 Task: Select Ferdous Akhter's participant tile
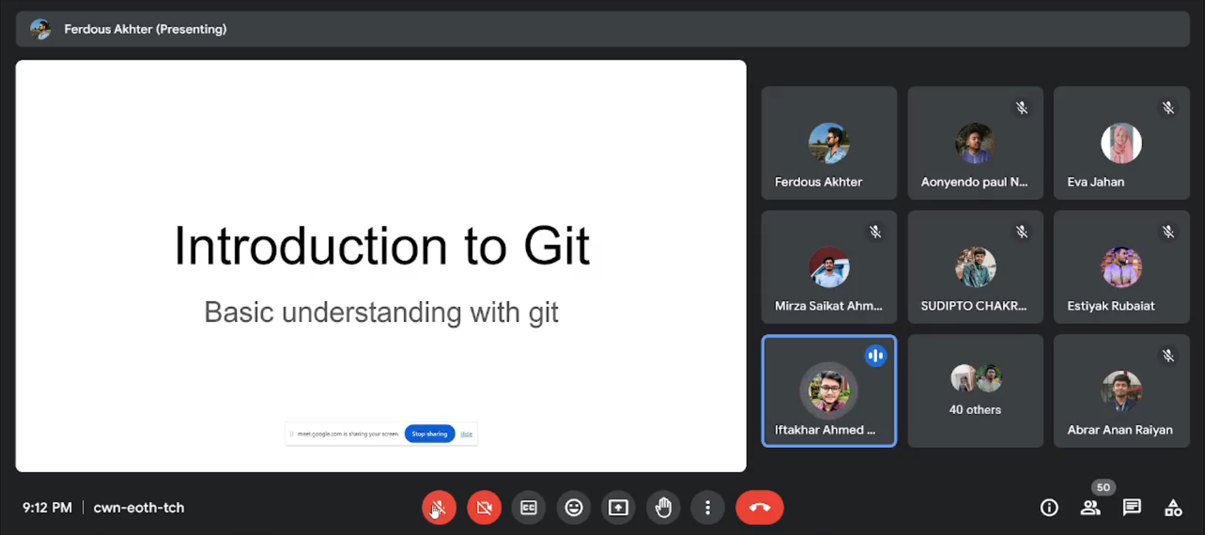click(x=829, y=143)
